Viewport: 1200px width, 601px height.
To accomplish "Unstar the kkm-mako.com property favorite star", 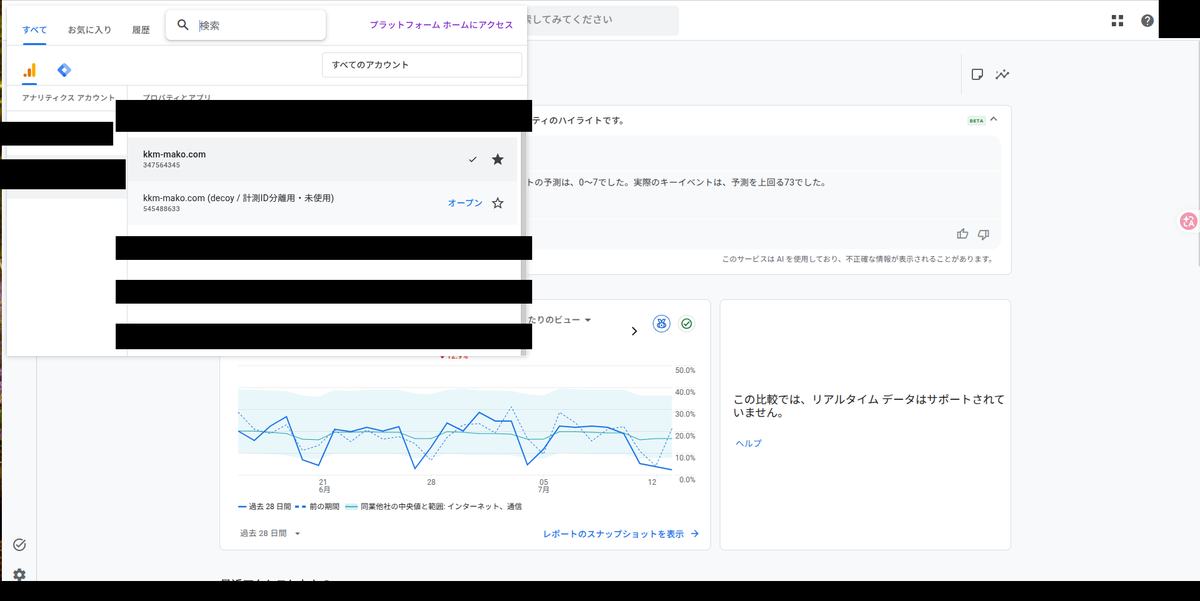I will click(498, 159).
